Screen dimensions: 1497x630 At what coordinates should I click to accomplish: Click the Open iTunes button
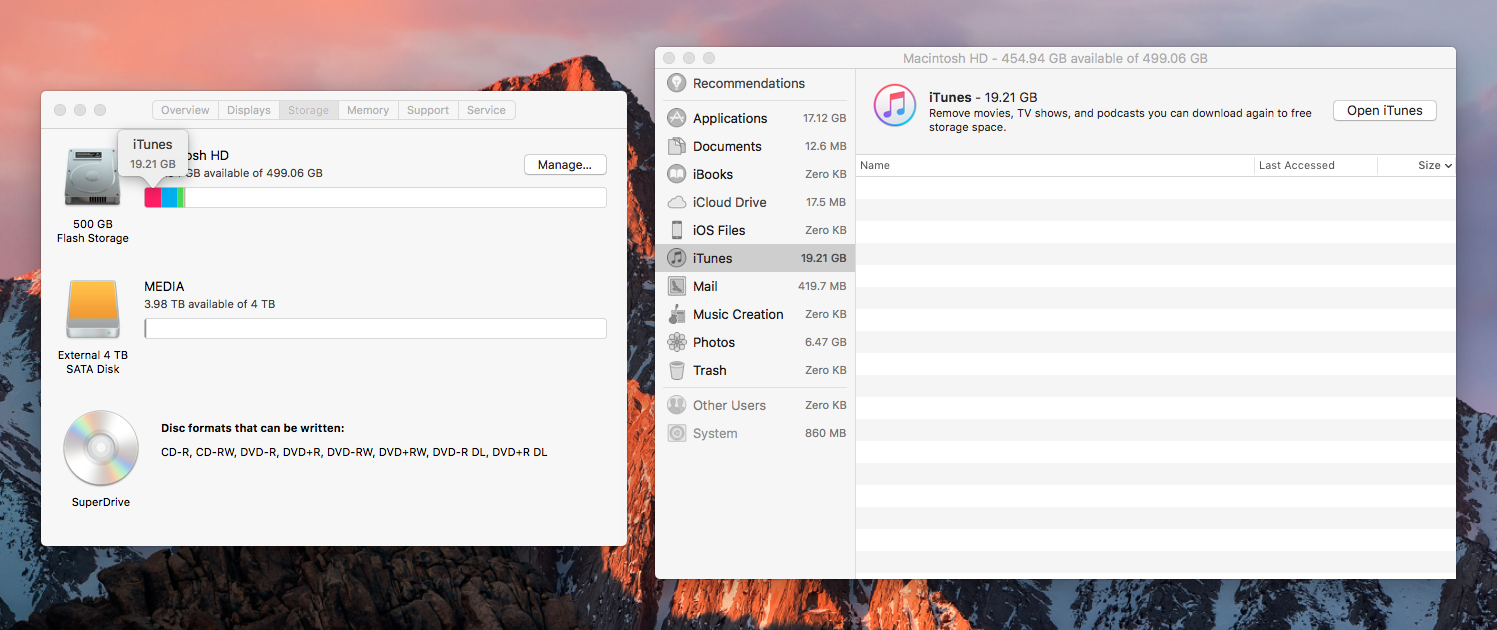click(1384, 111)
